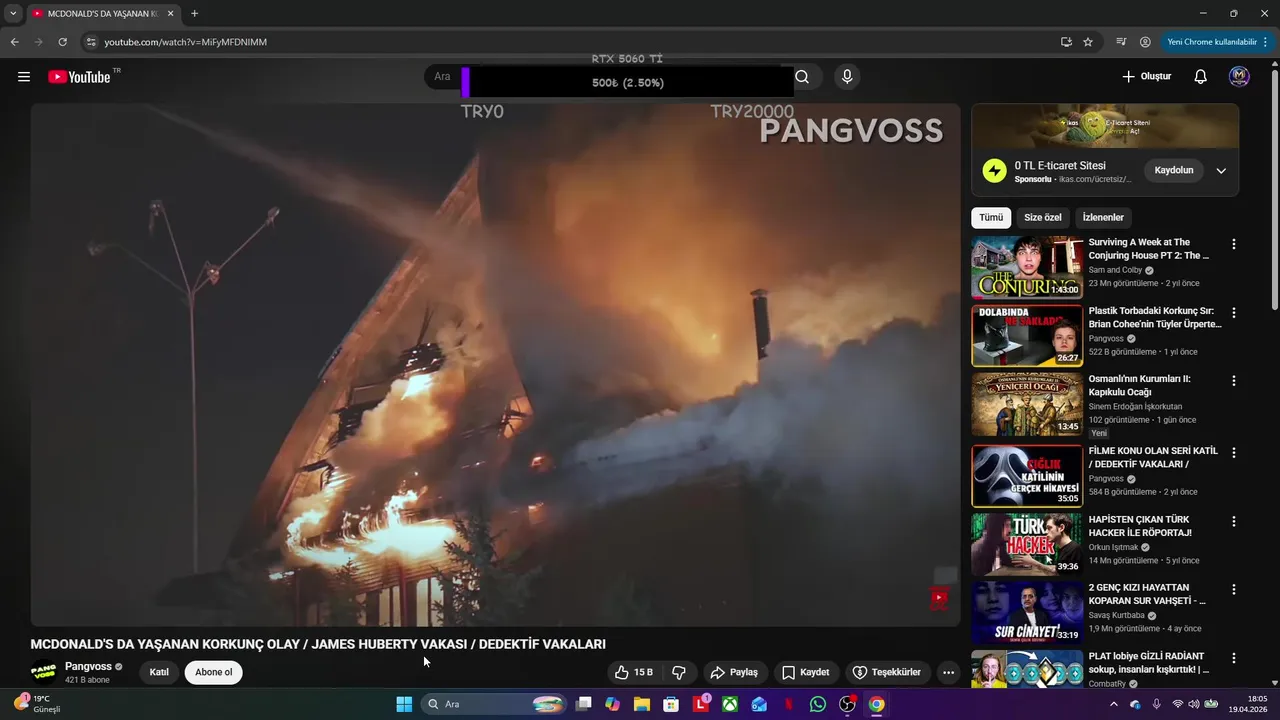This screenshot has width=1280, height=720.
Task: Open options for PLAT lobiye video
Action: coord(1233,658)
